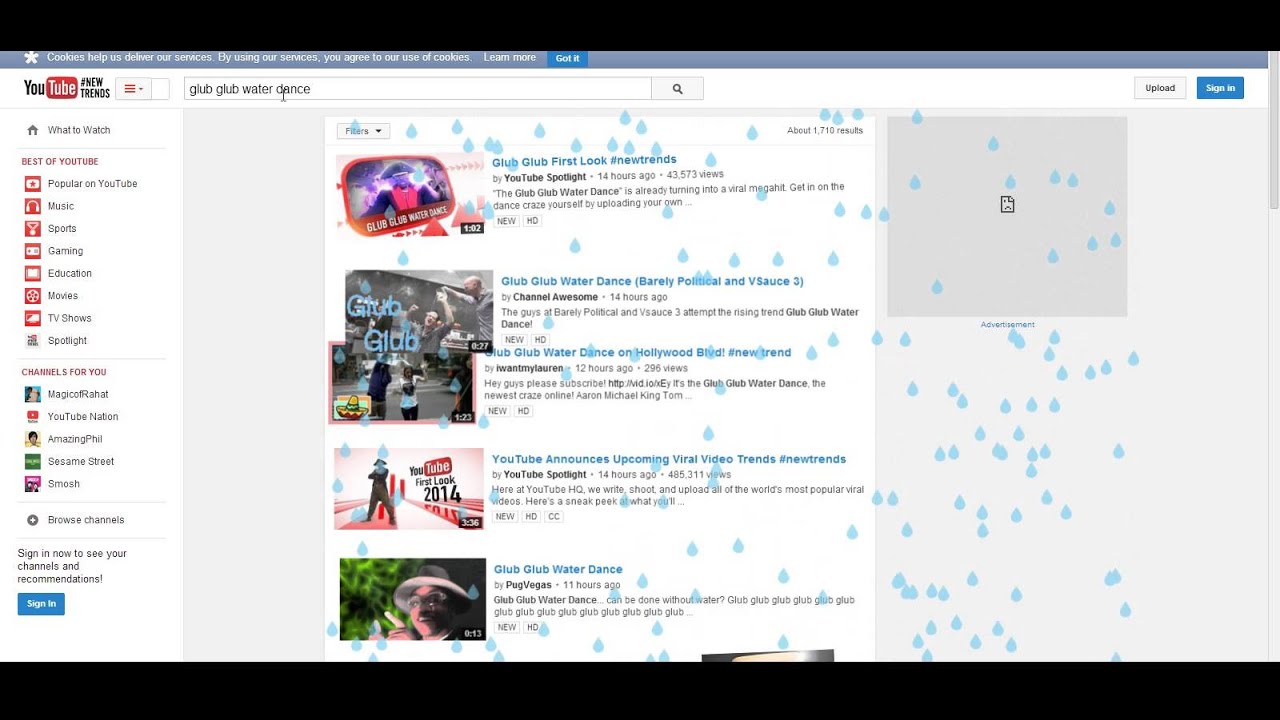
Task: Open the guide menu button beside logo
Action: [131, 89]
